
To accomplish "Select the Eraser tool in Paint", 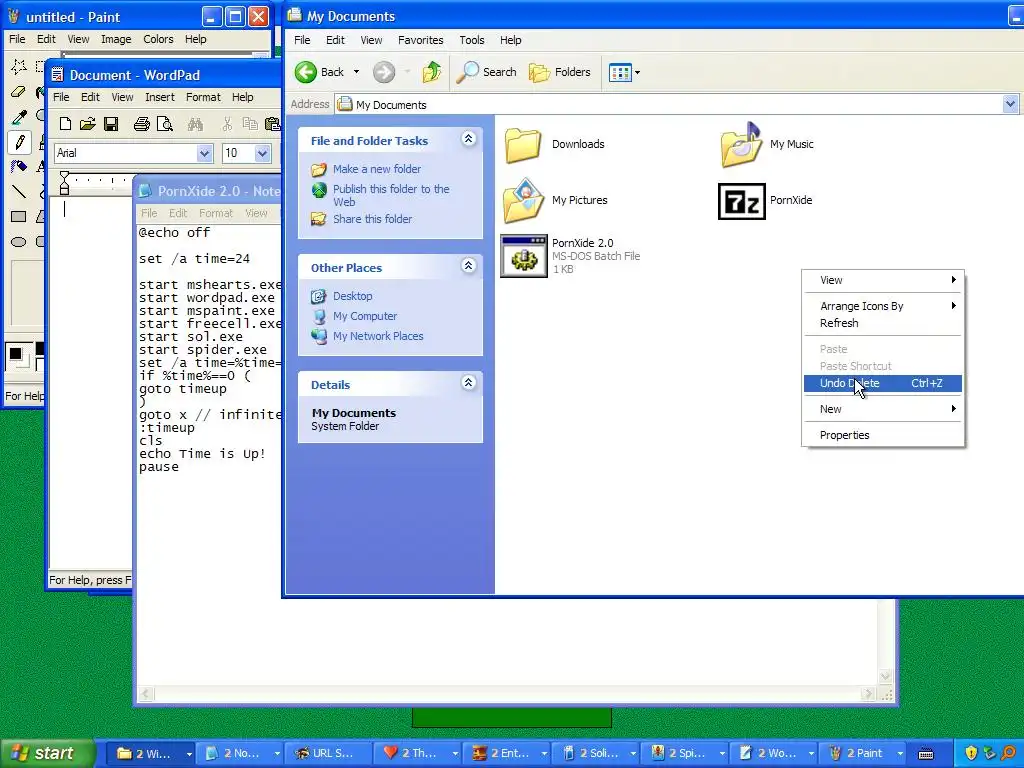I will click(19, 92).
